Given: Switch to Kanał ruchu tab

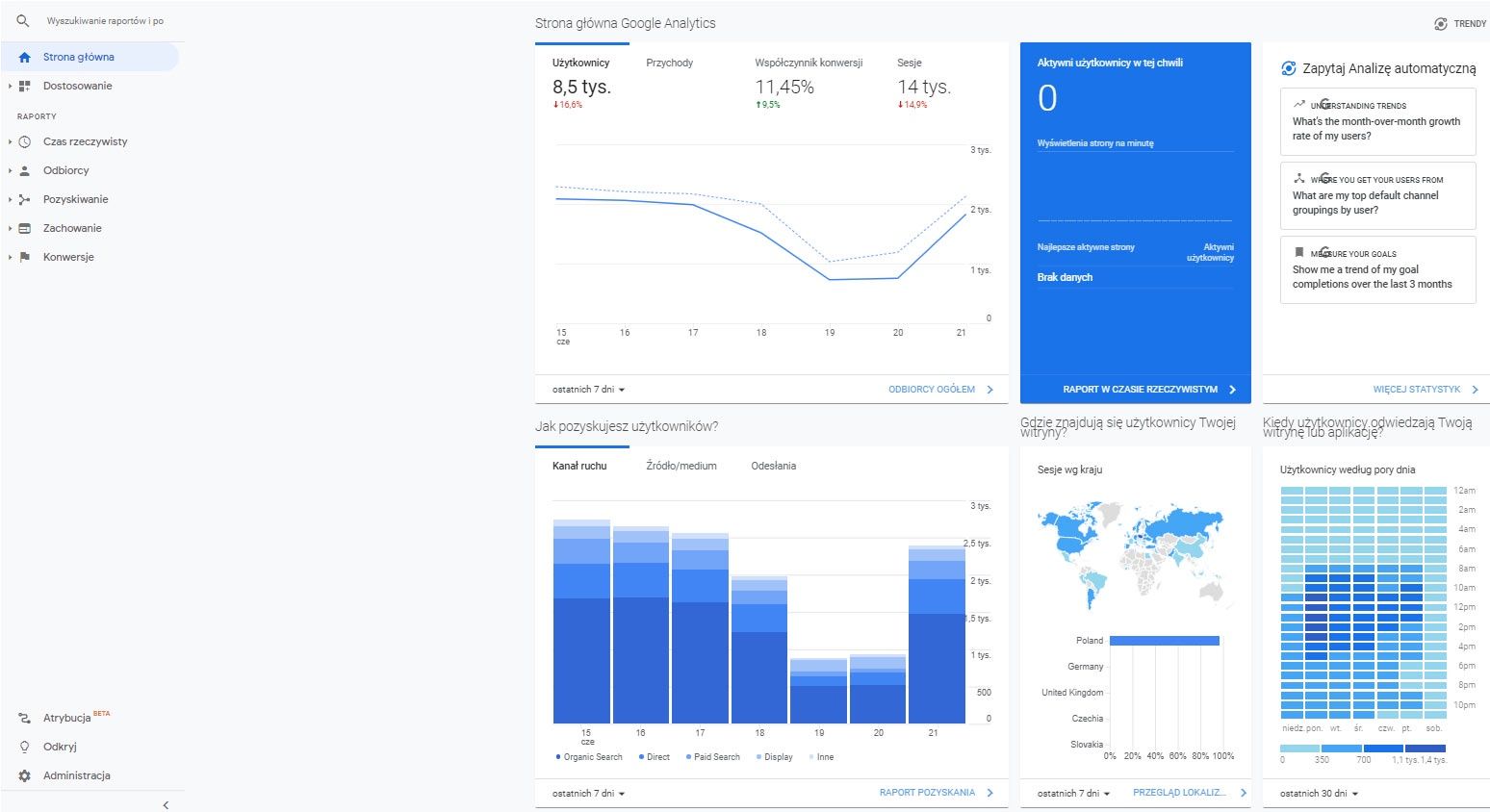Looking at the screenshot, I should pos(579,466).
